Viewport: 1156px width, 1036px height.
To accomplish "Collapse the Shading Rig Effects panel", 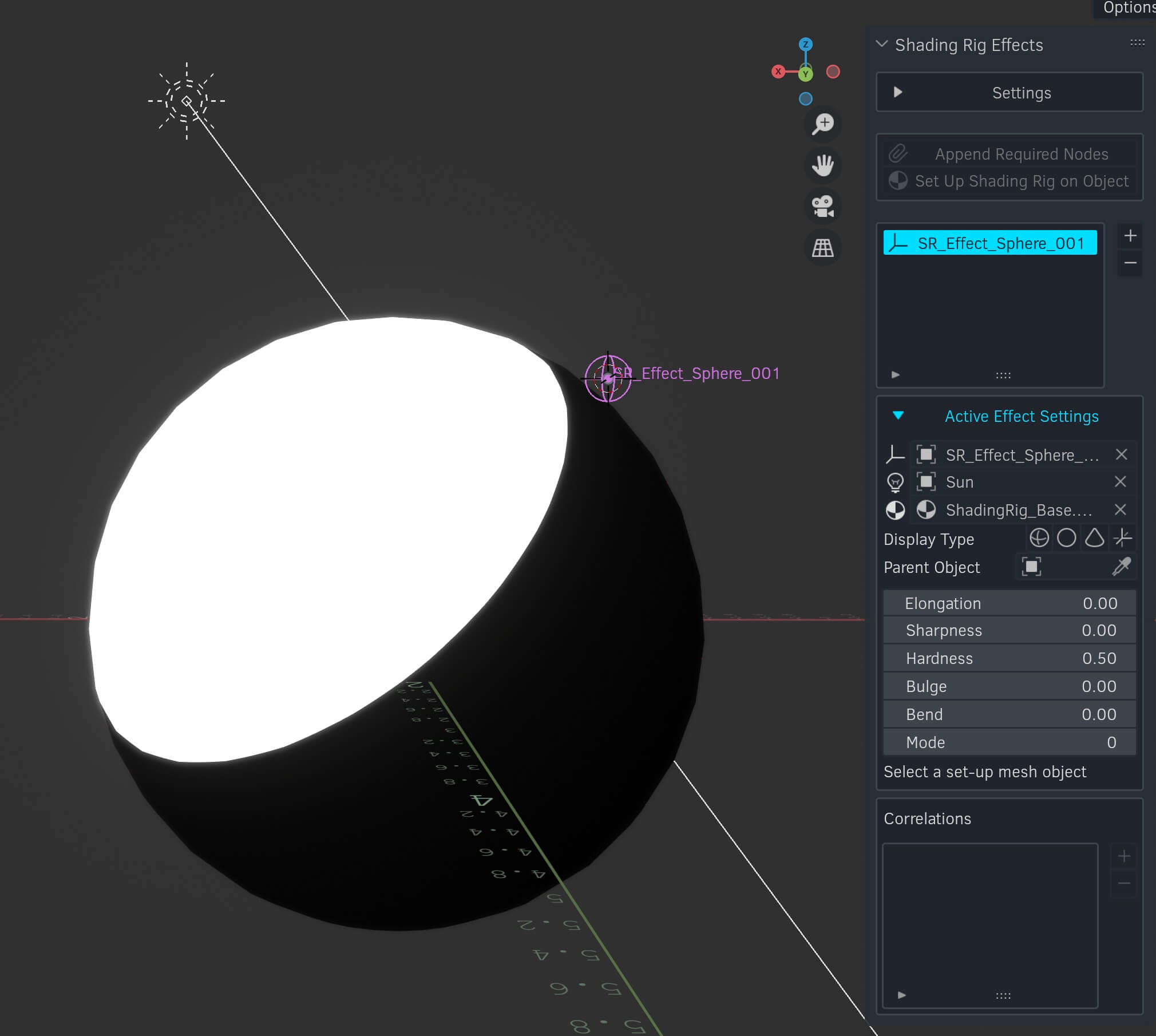I will click(882, 44).
